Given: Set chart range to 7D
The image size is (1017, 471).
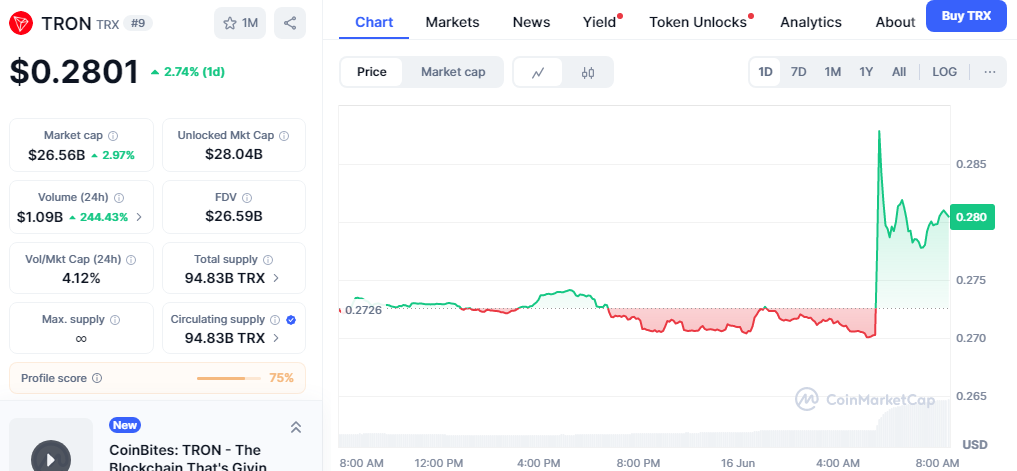Looking at the screenshot, I should pyautogui.click(x=798, y=72).
